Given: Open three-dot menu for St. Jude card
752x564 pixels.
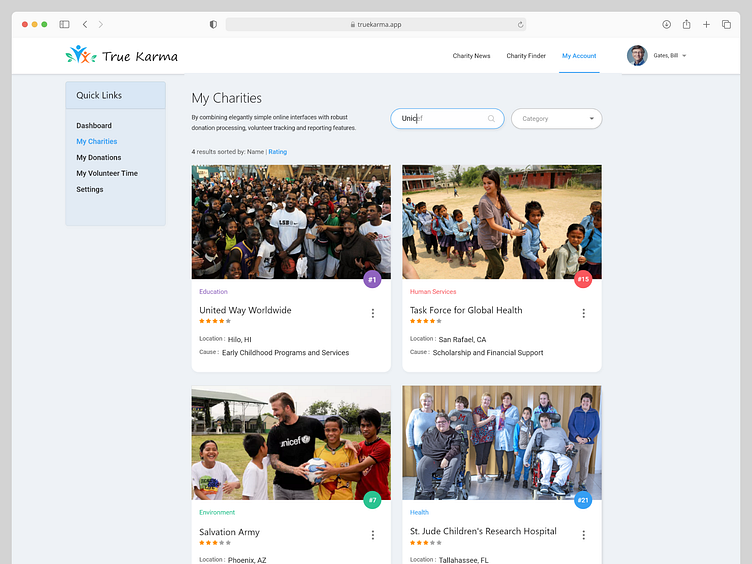Looking at the screenshot, I should click(x=584, y=535).
